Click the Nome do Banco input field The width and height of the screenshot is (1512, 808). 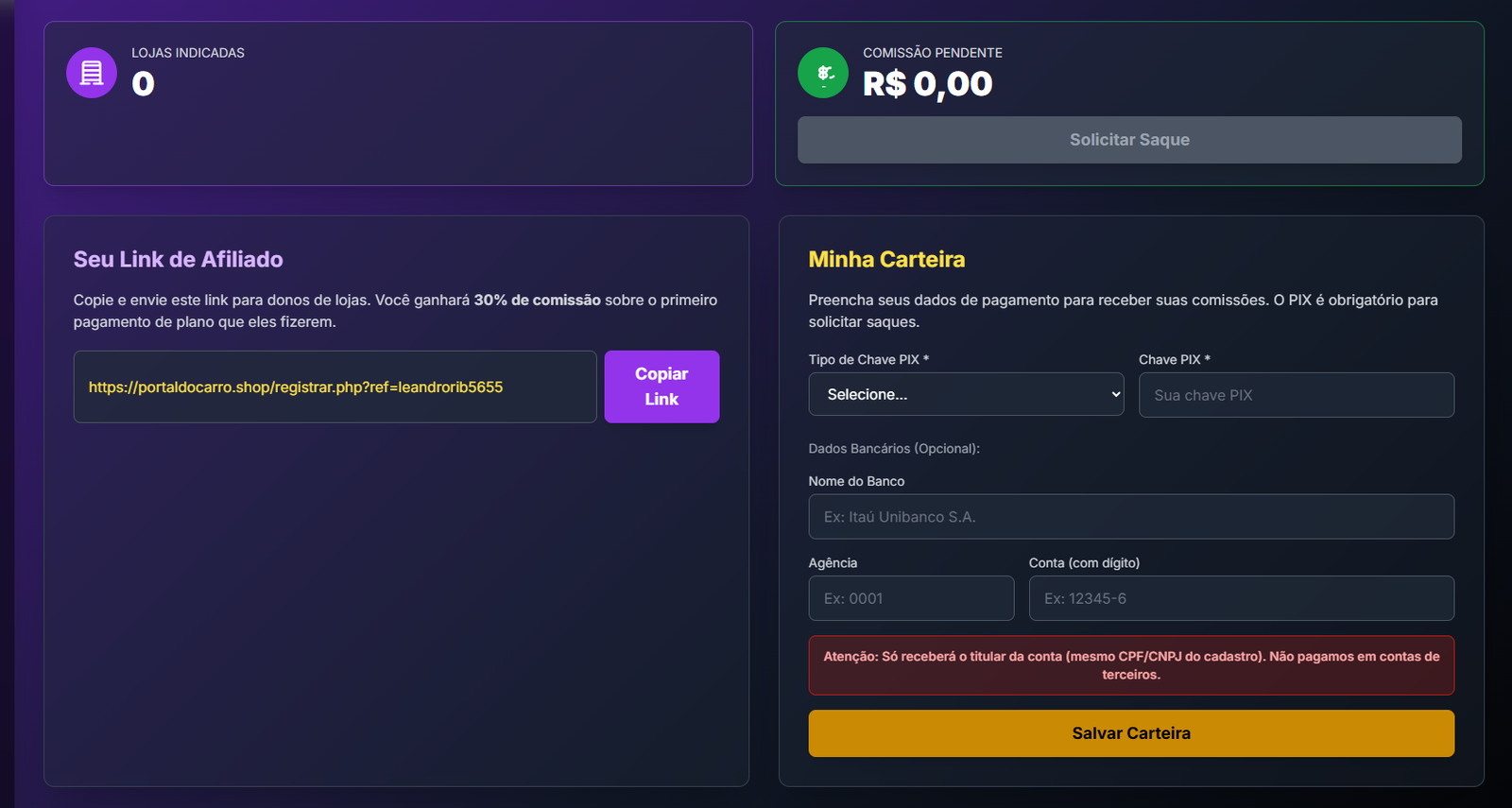point(1131,517)
